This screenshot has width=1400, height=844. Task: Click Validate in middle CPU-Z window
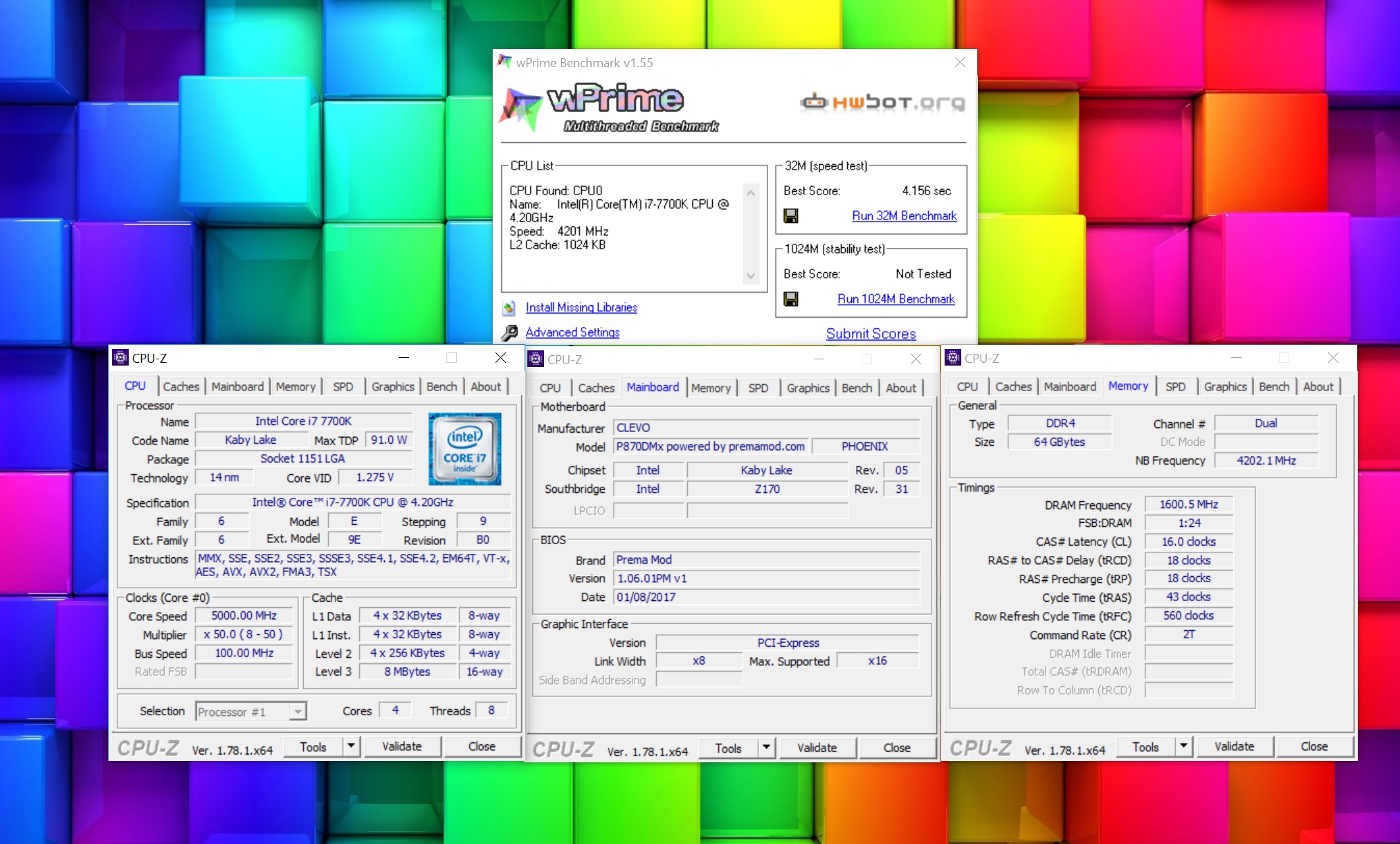(817, 748)
